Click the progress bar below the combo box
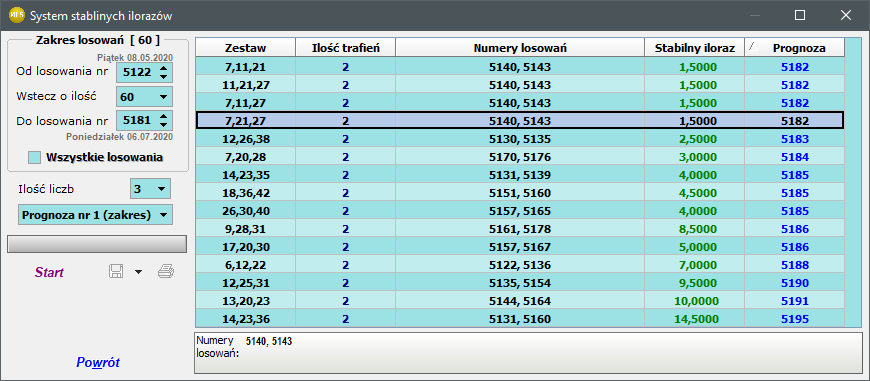This screenshot has width=870, height=381. (97, 243)
